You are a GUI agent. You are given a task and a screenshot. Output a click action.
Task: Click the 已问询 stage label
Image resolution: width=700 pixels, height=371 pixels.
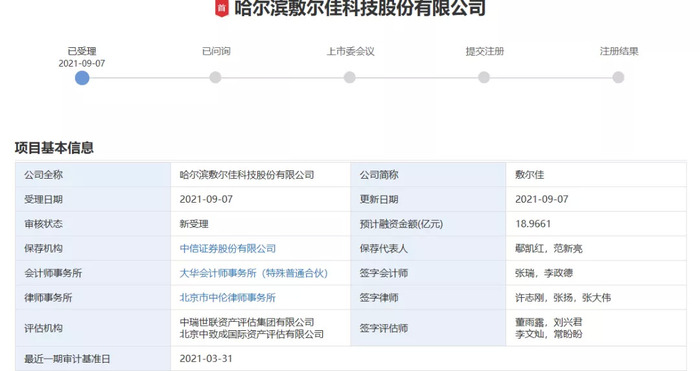[x=216, y=51]
